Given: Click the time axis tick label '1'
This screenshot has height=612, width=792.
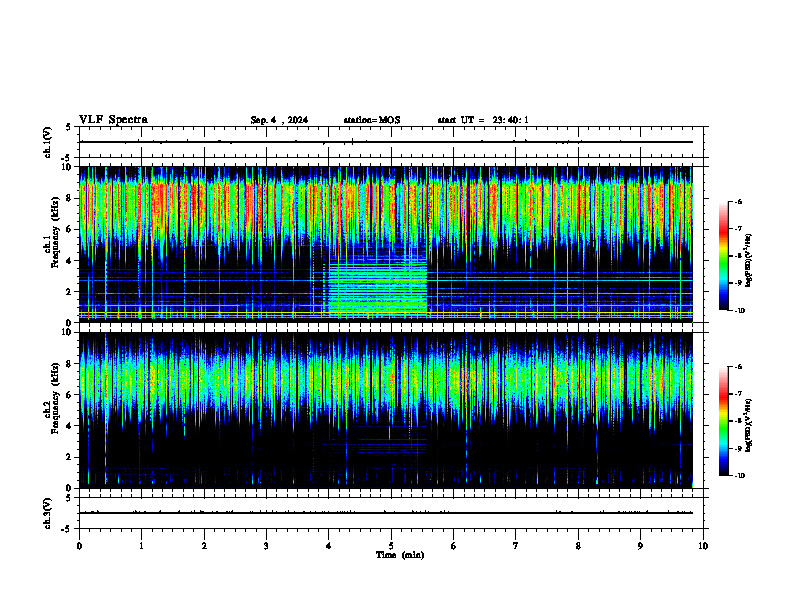Looking at the screenshot, I should (141, 546).
